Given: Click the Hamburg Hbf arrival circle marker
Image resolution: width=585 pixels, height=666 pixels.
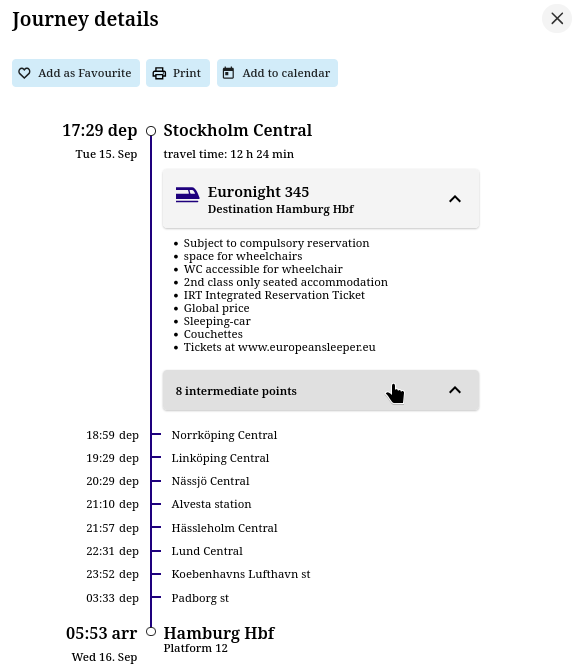Looking at the screenshot, I should 151,632.
